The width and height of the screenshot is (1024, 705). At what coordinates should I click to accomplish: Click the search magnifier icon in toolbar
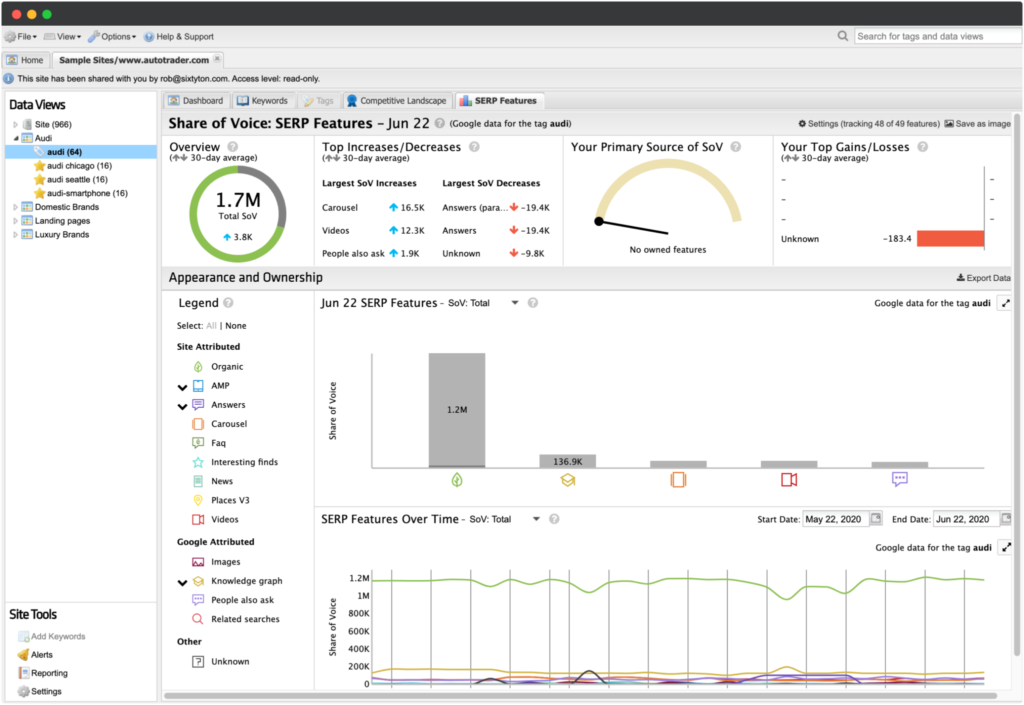pyautogui.click(x=842, y=36)
